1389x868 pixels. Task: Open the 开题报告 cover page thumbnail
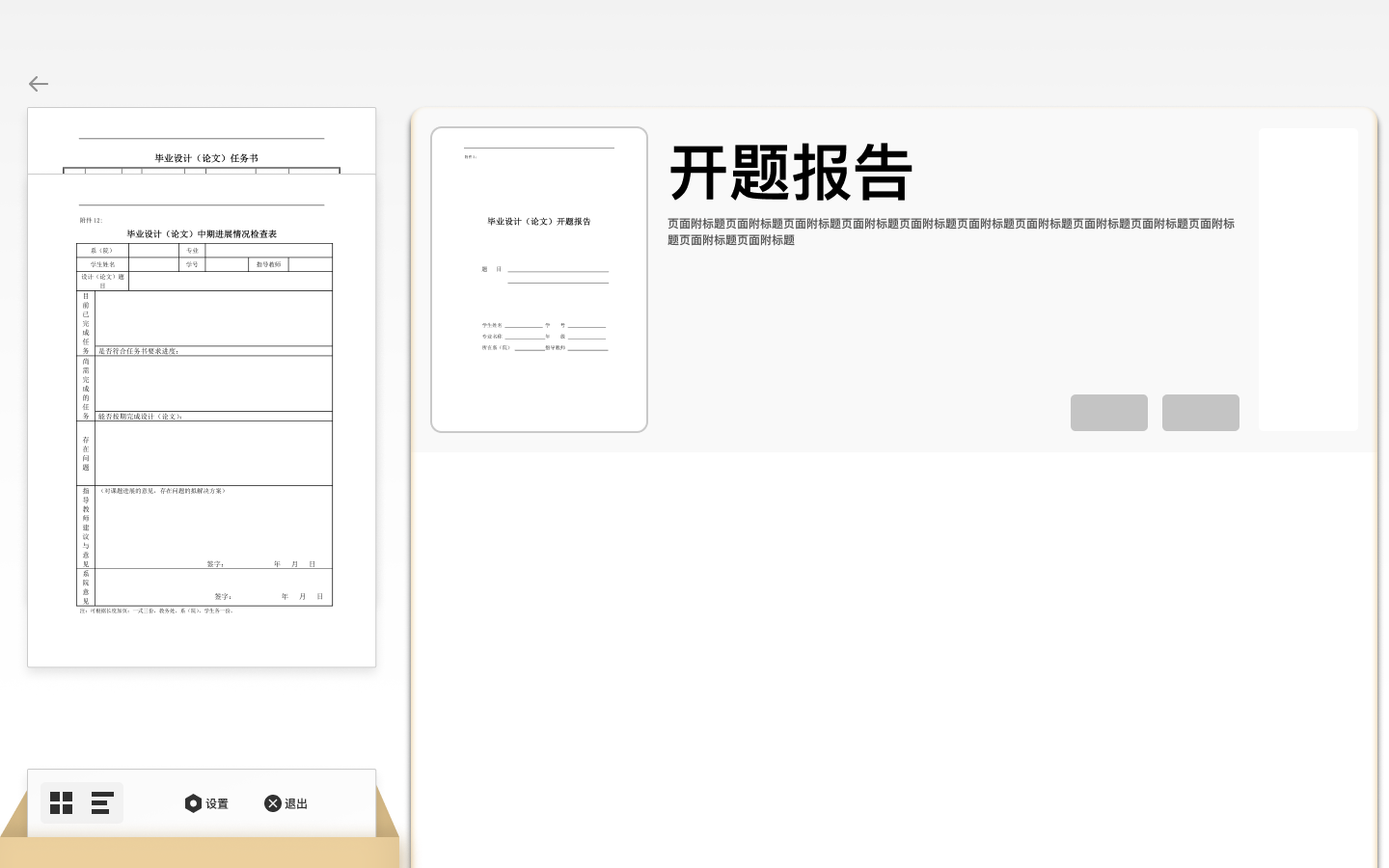click(x=539, y=280)
